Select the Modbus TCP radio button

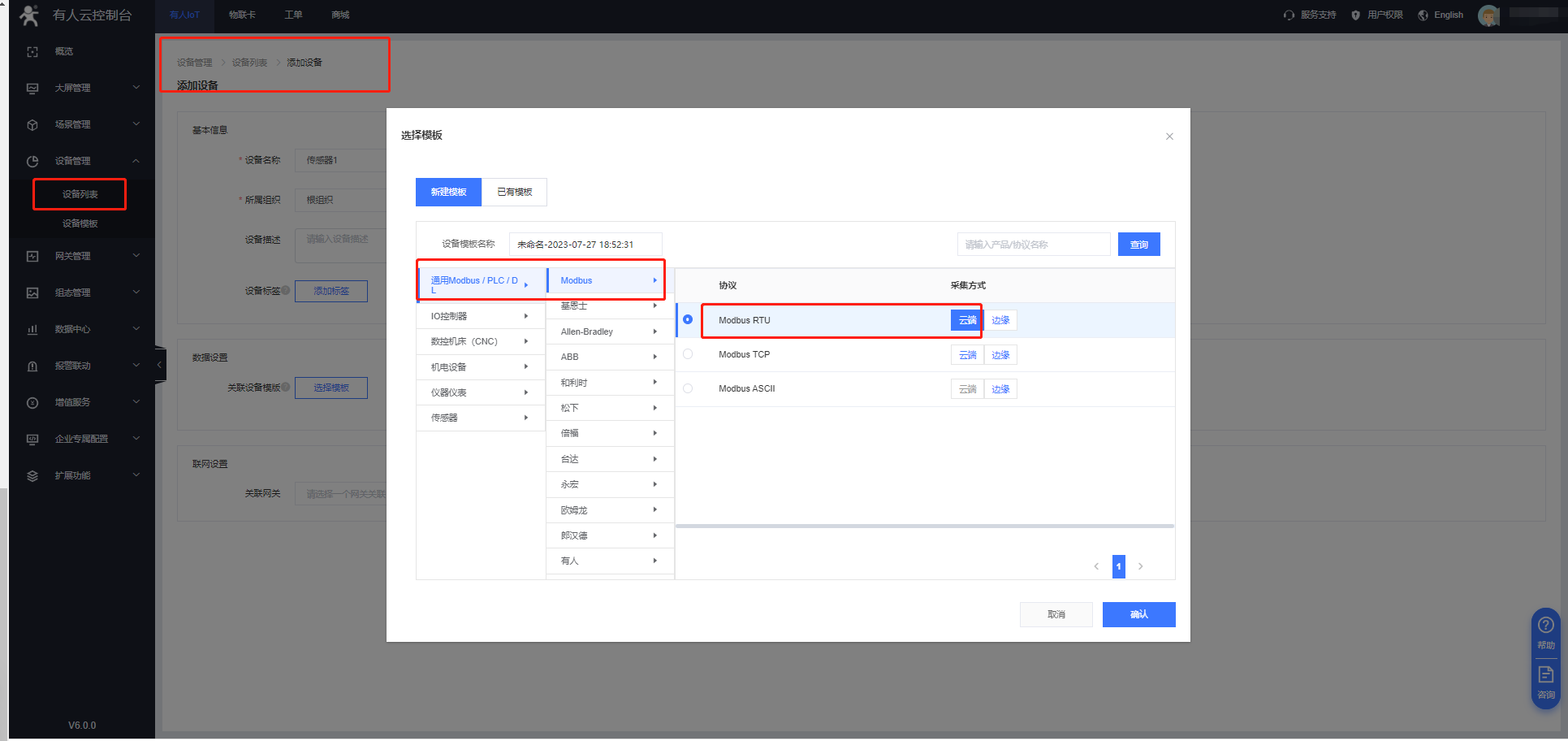point(688,354)
